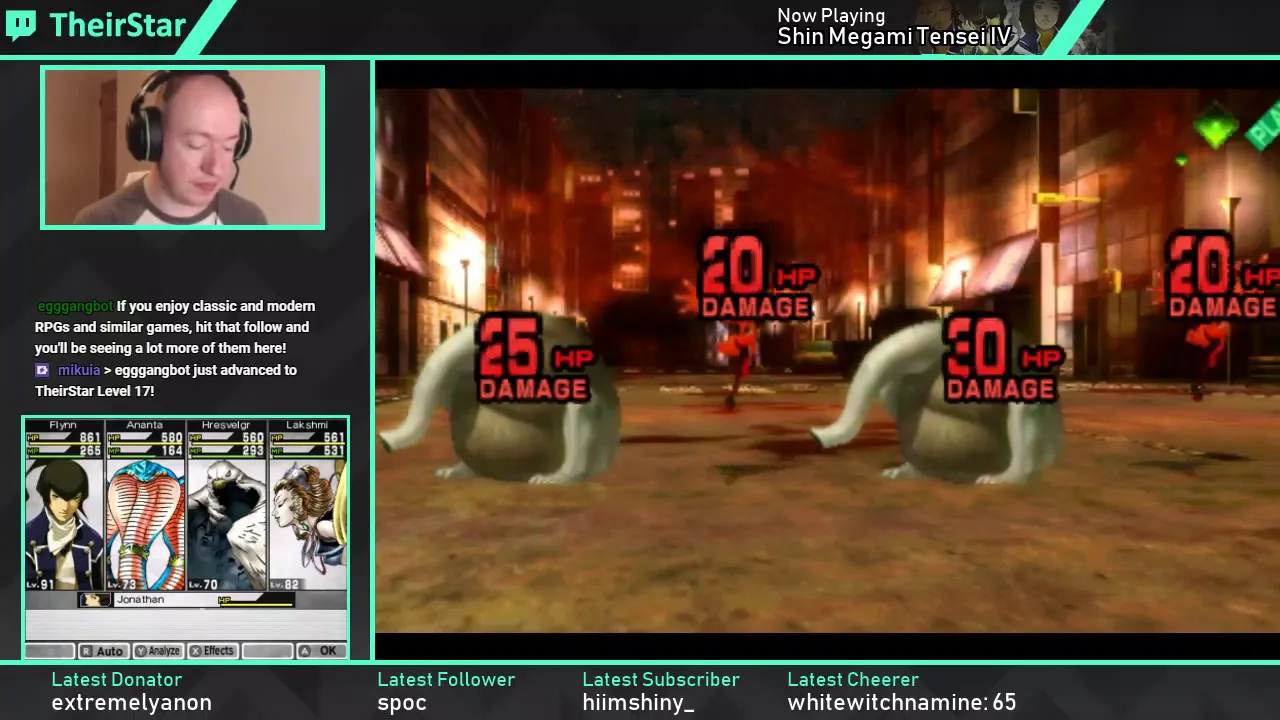Click Lakshmi's HP bar showing 561
1280x720 pixels.
[x=307, y=438]
